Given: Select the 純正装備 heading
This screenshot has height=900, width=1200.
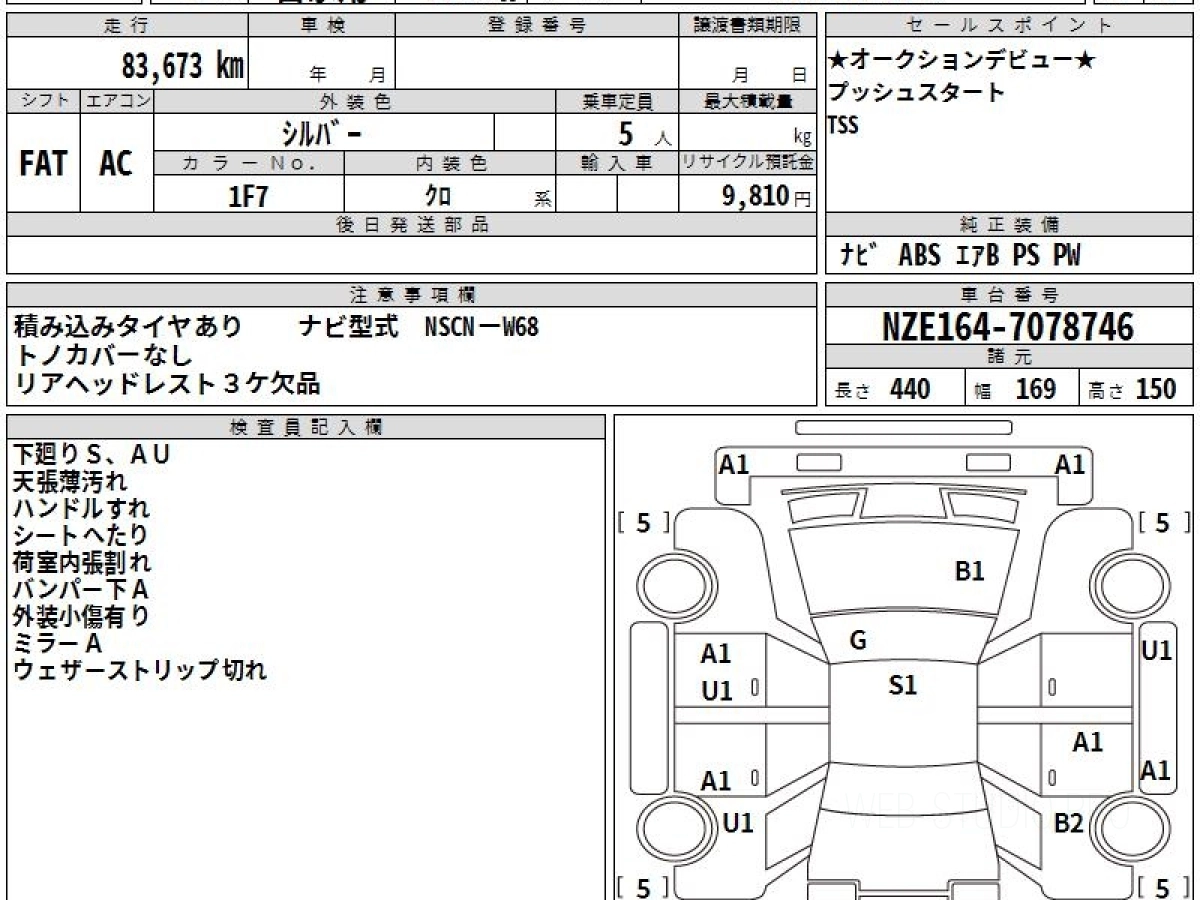Looking at the screenshot, I should 1009,225.
